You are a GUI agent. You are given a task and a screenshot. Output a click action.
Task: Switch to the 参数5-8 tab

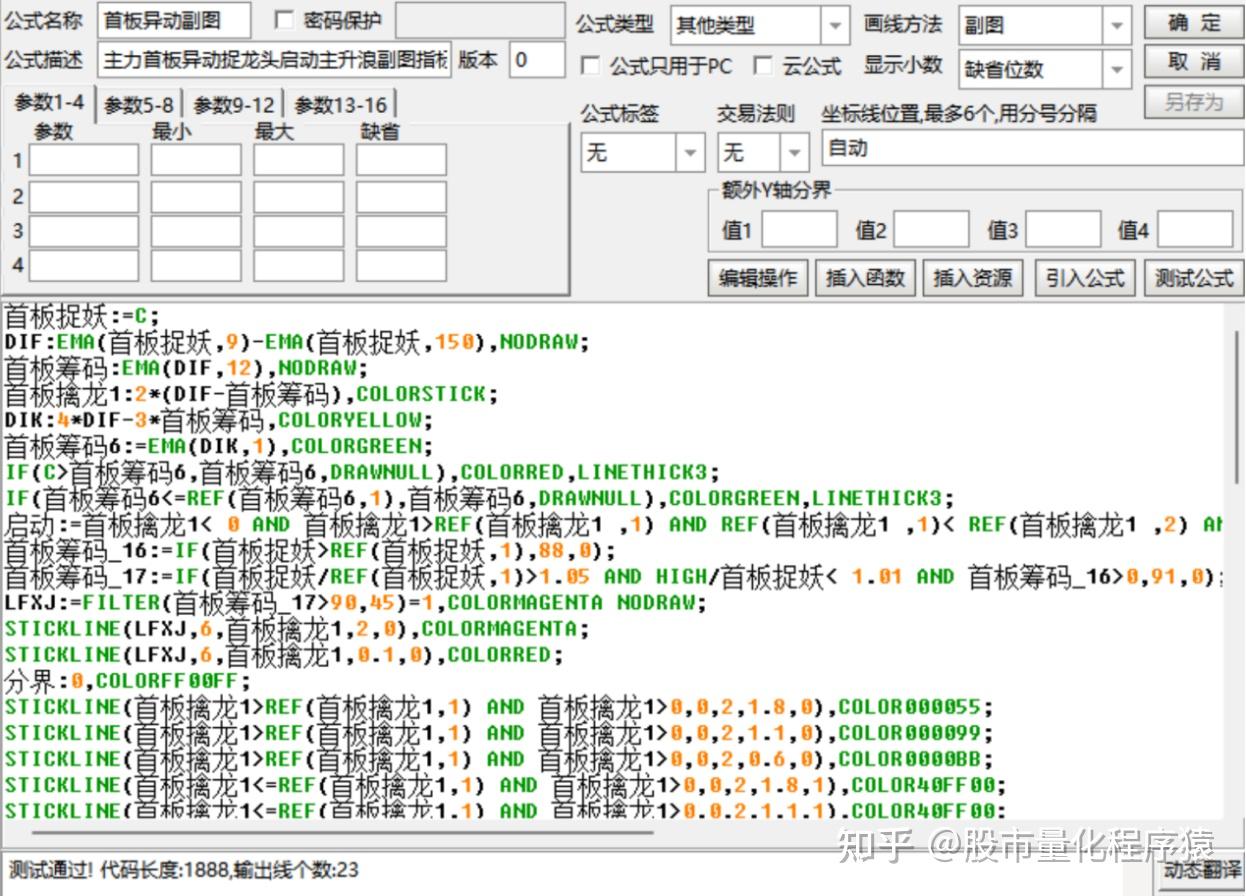tap(139, 104)
